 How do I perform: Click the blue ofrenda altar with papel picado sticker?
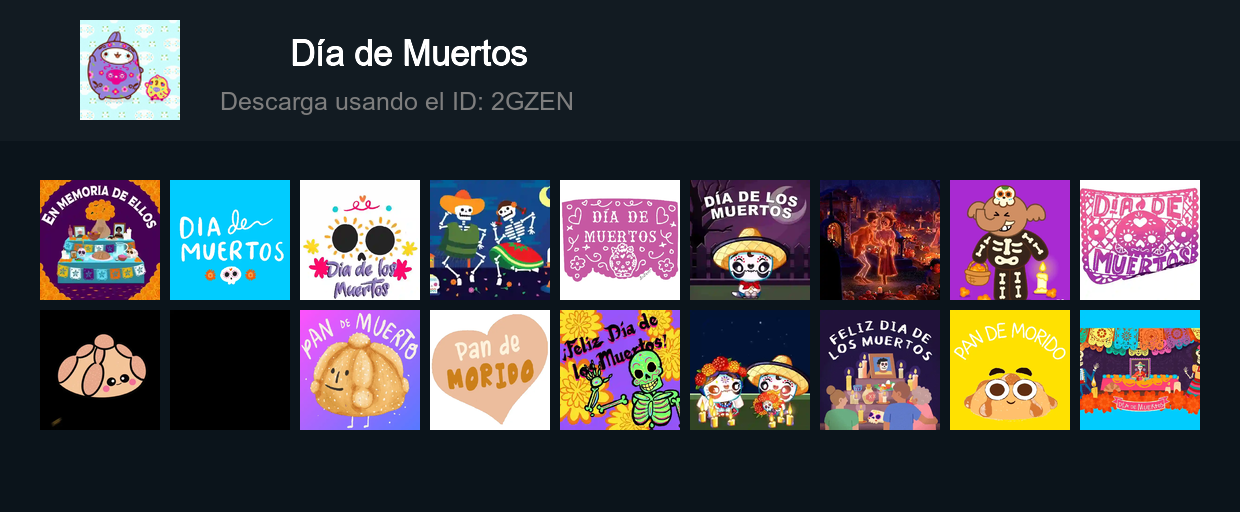pyautogui.click(x=1140, y=370)
